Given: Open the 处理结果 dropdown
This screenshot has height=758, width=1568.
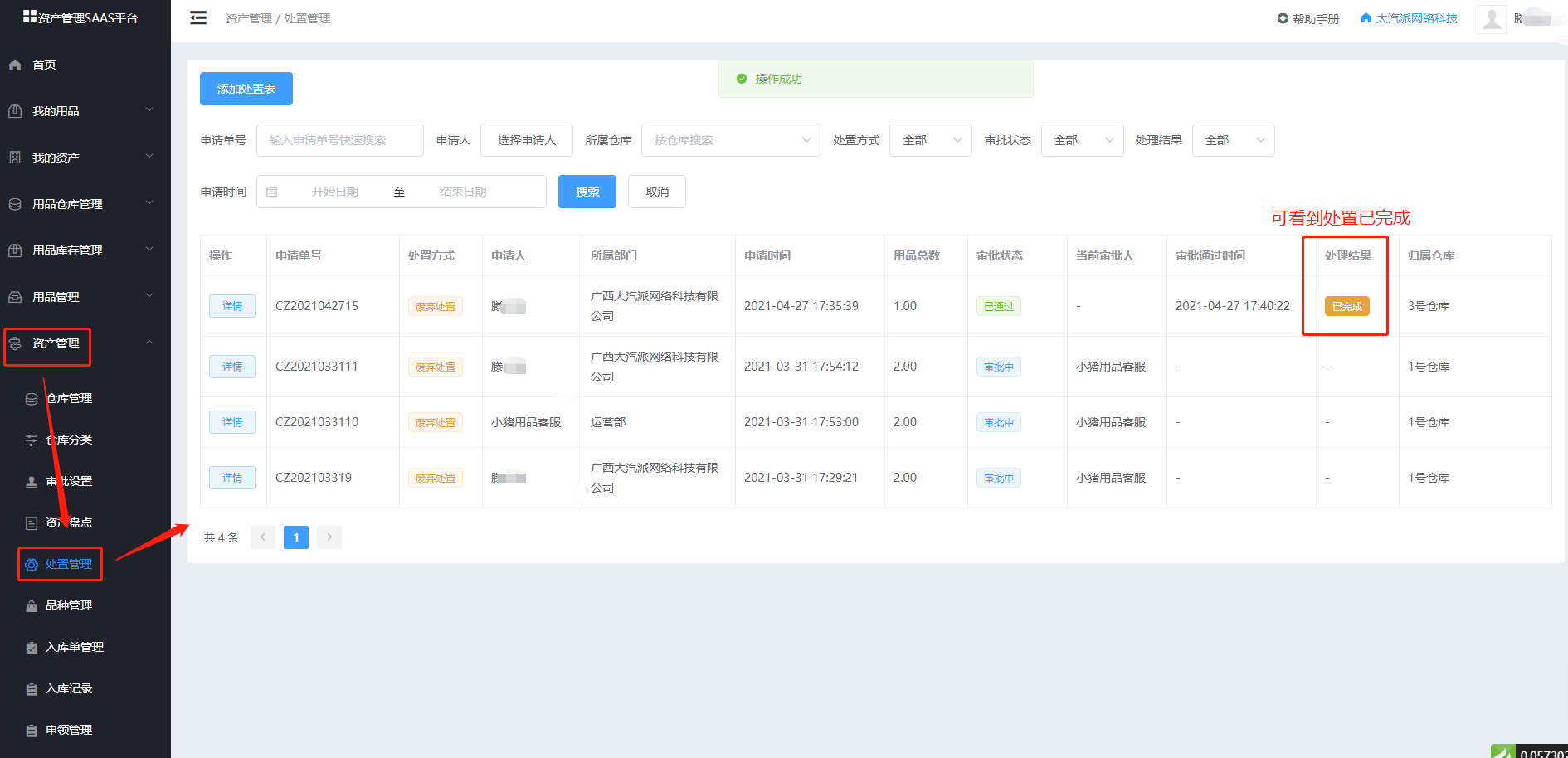Looking at the screenshot, I should click(x=1234, y=140).
